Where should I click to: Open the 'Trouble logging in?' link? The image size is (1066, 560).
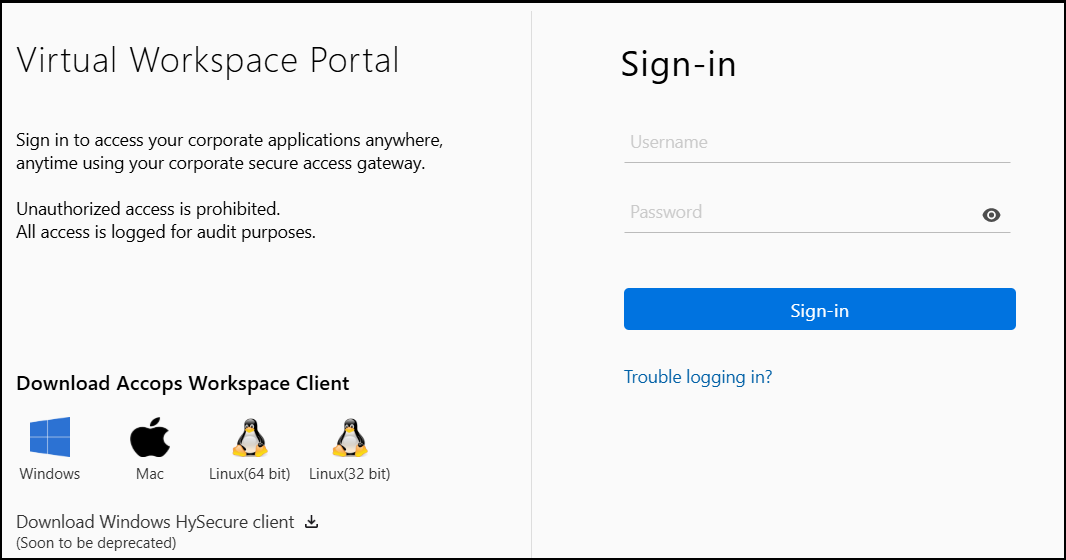coord(698,377)
